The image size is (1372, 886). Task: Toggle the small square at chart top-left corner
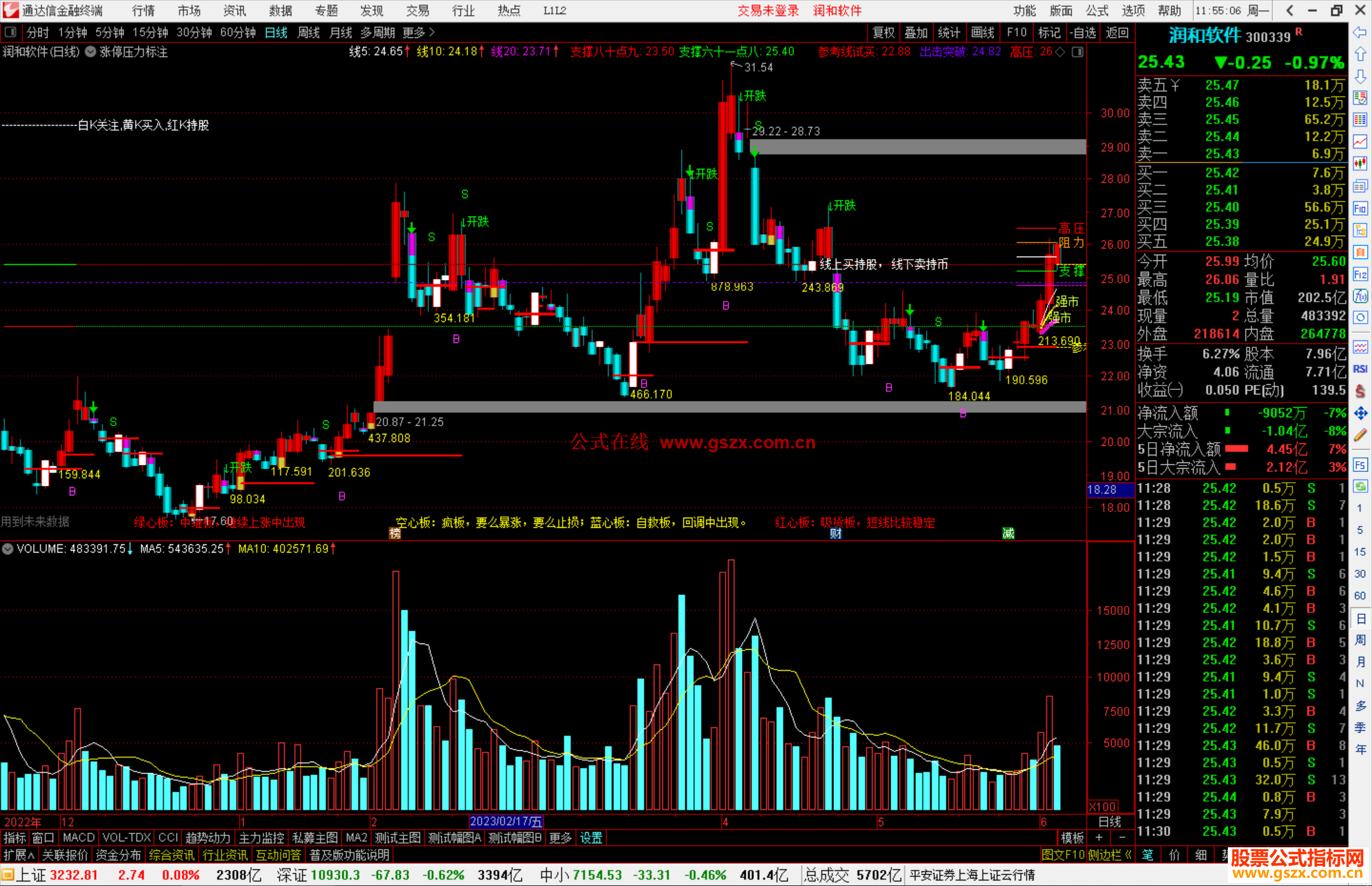pos(10,32)
